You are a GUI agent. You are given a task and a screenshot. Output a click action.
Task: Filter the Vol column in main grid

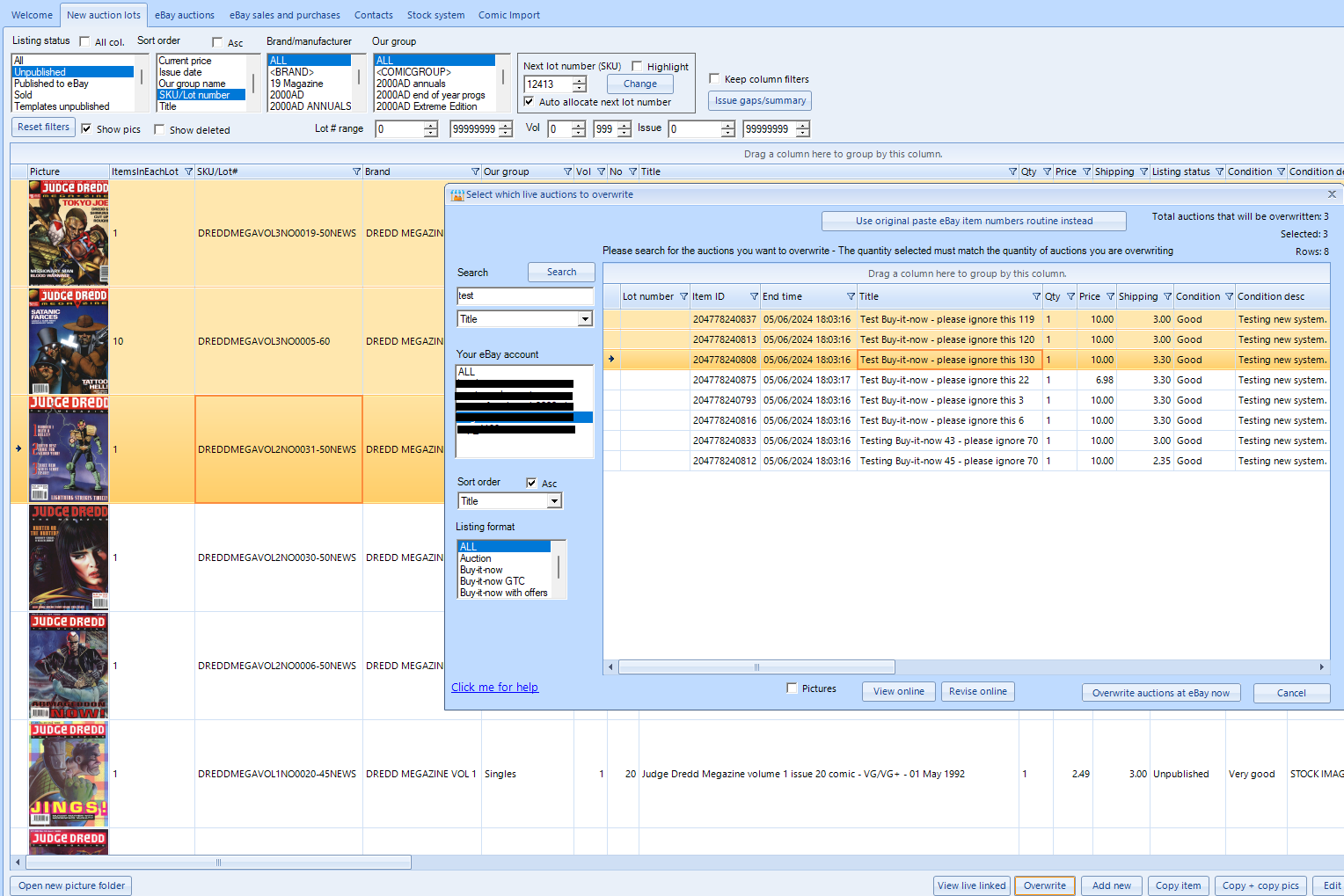(x=601, y=171)
